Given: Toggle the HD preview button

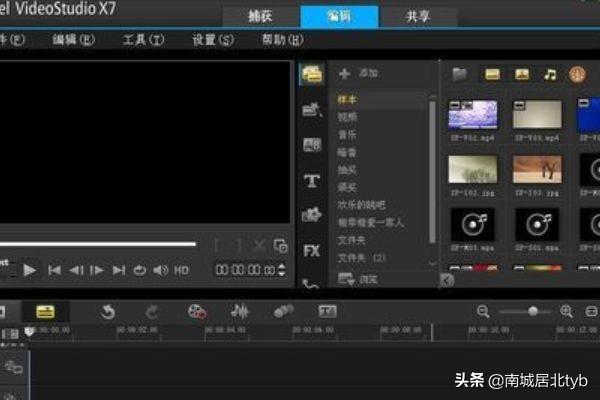Looking at the screenshot, I should click(x=182, y=270).
